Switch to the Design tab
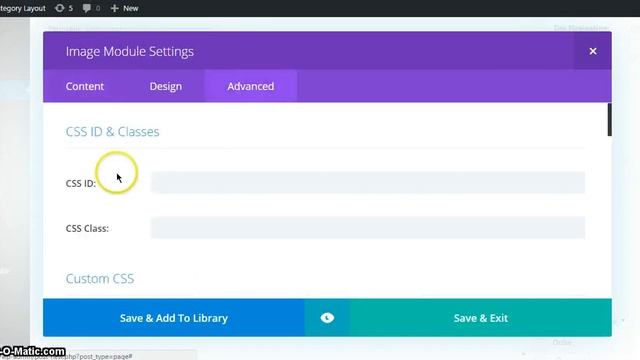This screenshot has width=640, height=360. point(165,86)
